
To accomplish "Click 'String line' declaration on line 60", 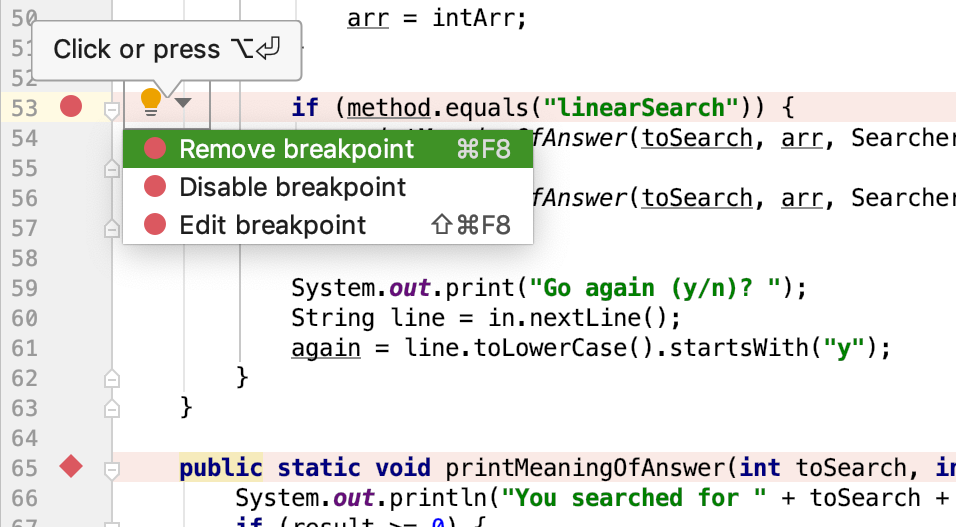I will click(x=368, y=318).
